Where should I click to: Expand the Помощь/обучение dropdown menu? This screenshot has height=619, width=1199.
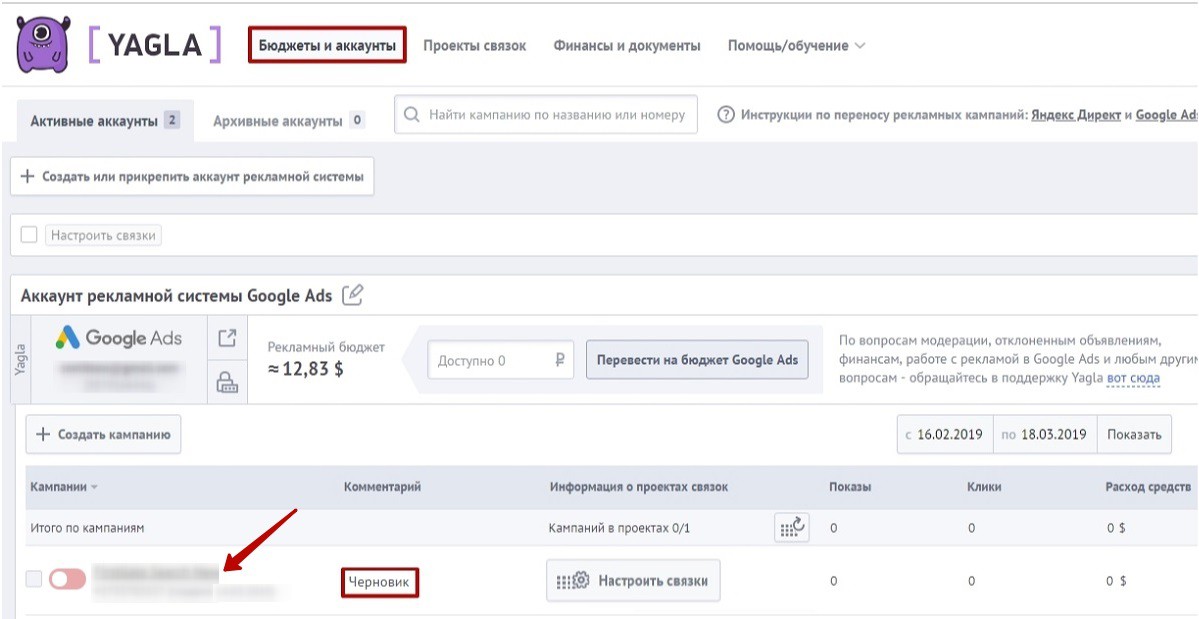(796, 46)
